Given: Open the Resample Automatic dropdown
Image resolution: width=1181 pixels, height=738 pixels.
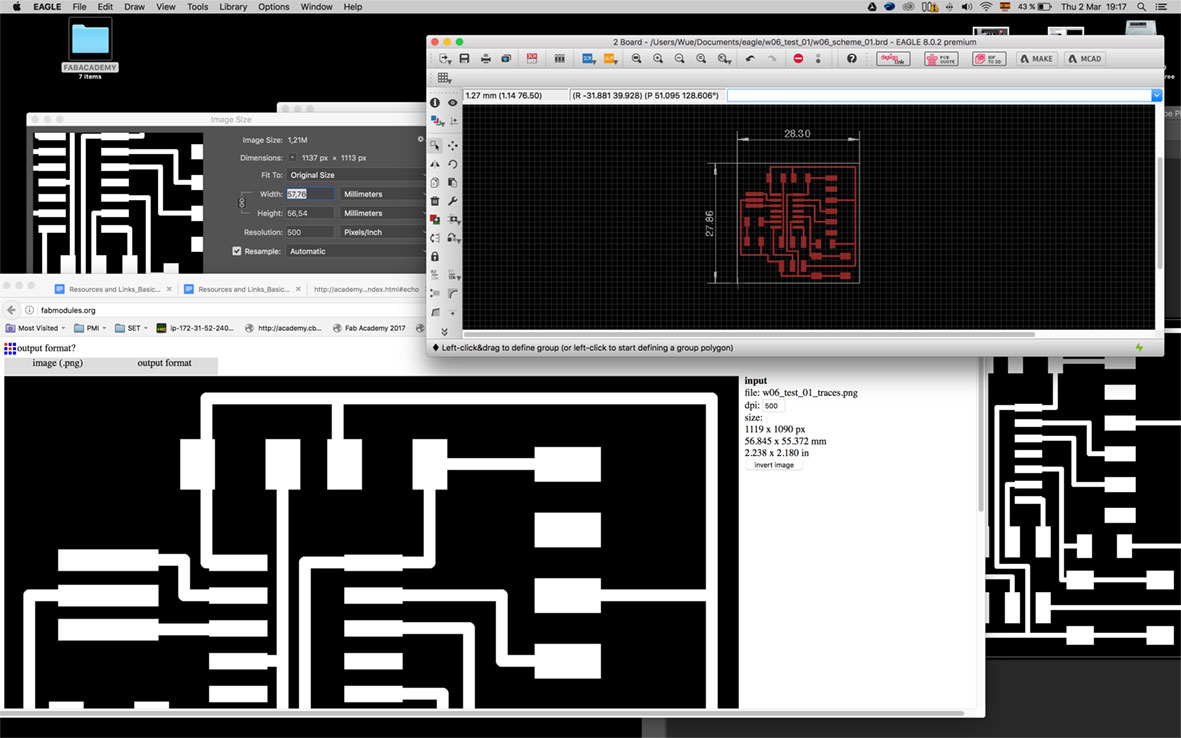Looking at the screenshot, I should tap(356, 251).
